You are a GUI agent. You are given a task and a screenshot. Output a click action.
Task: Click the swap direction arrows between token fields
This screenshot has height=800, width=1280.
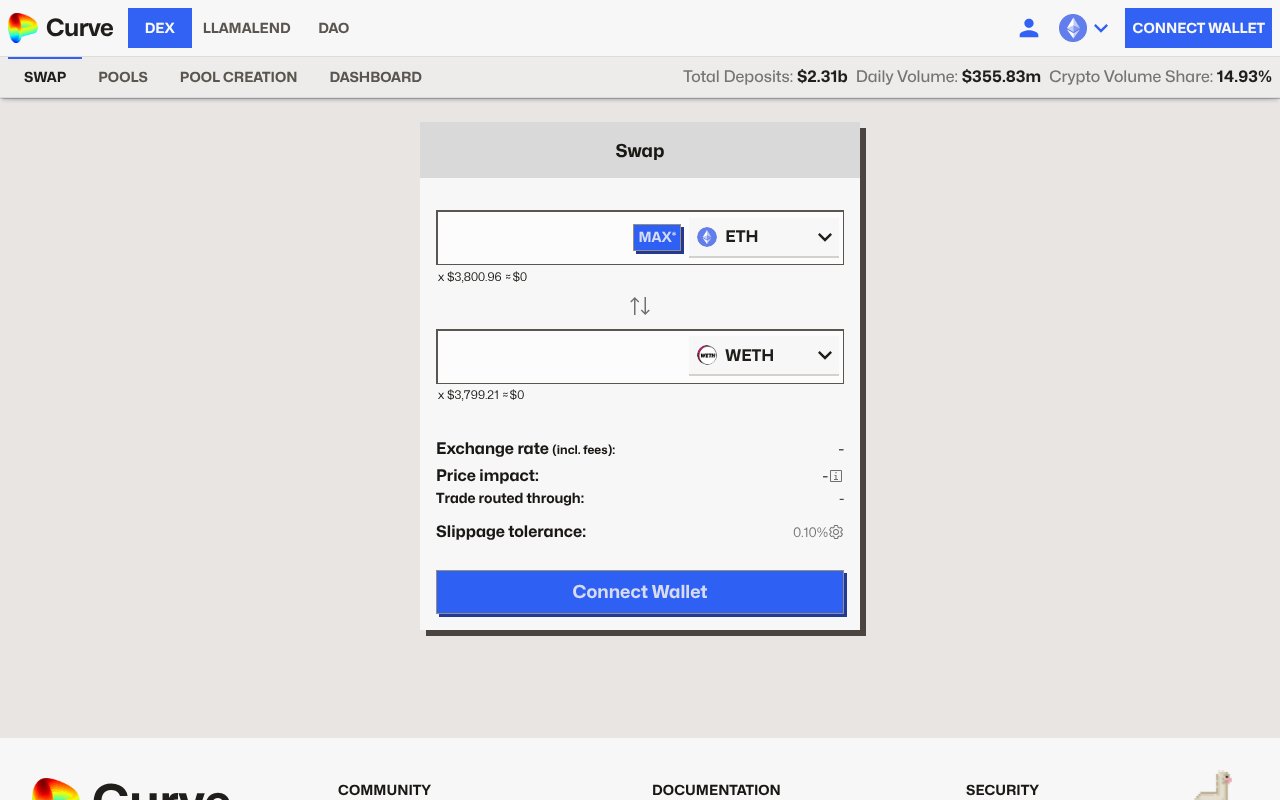click(x=640, y=305)
